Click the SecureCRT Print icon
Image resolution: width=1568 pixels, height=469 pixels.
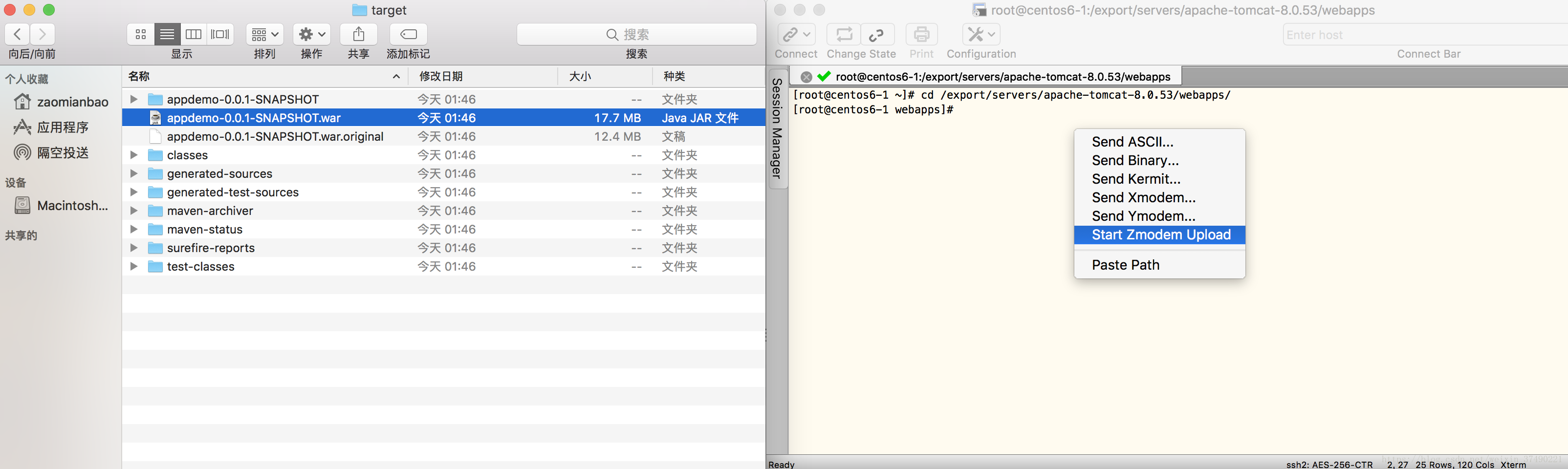pos(921,34)
